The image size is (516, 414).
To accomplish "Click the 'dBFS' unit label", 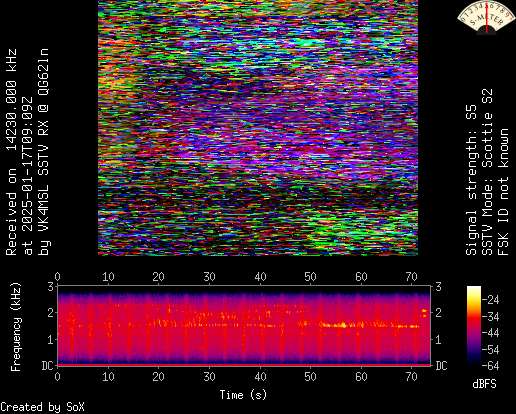I will coord(484,384).
